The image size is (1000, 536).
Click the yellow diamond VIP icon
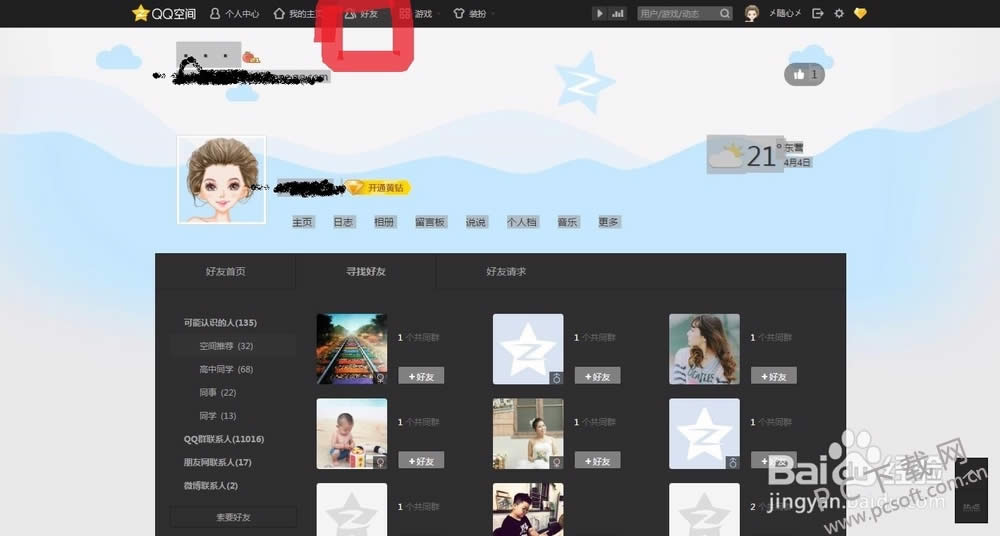pos(860,13)
